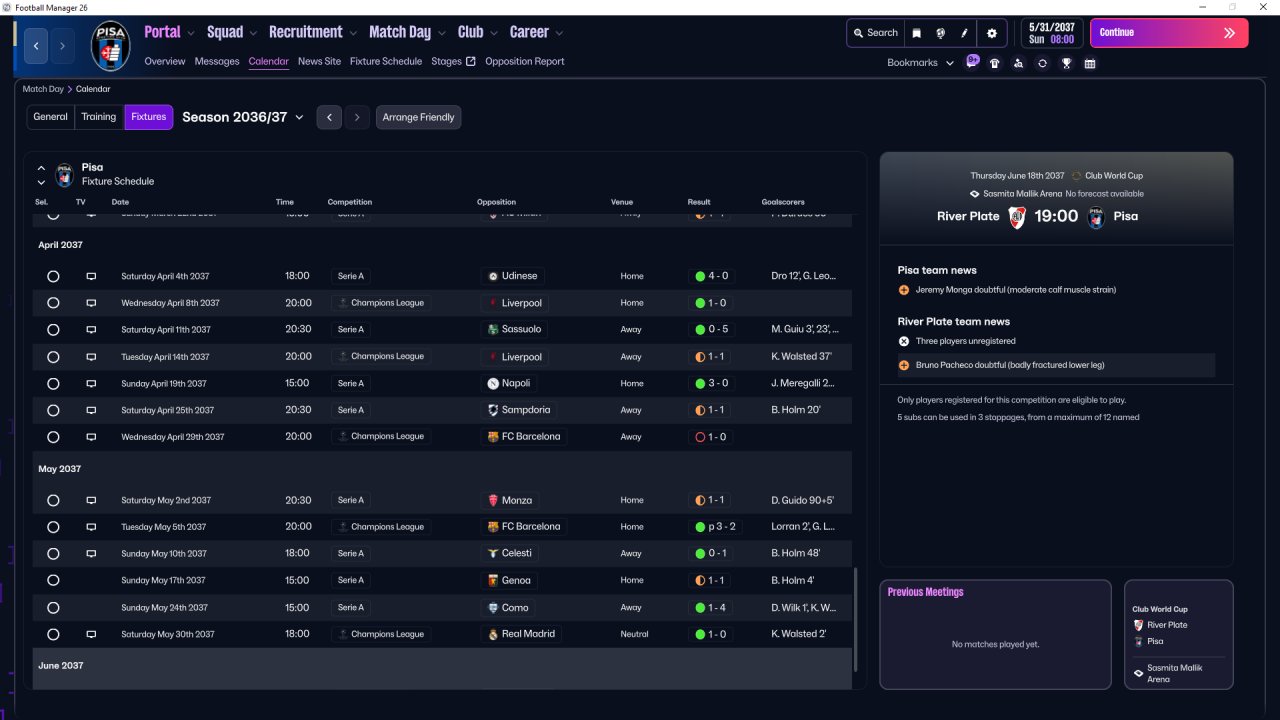Click the scouting person-search bookmark icon

(1018, 63)
